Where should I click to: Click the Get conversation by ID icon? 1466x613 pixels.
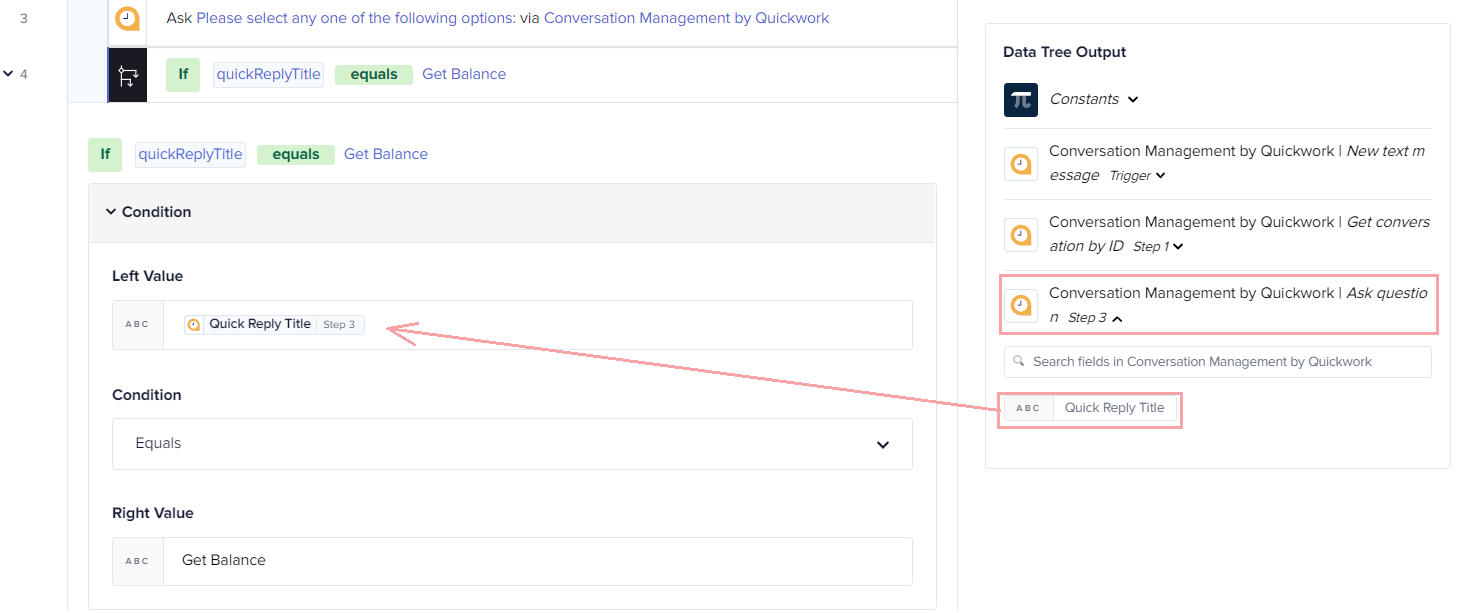(1021, 235)
